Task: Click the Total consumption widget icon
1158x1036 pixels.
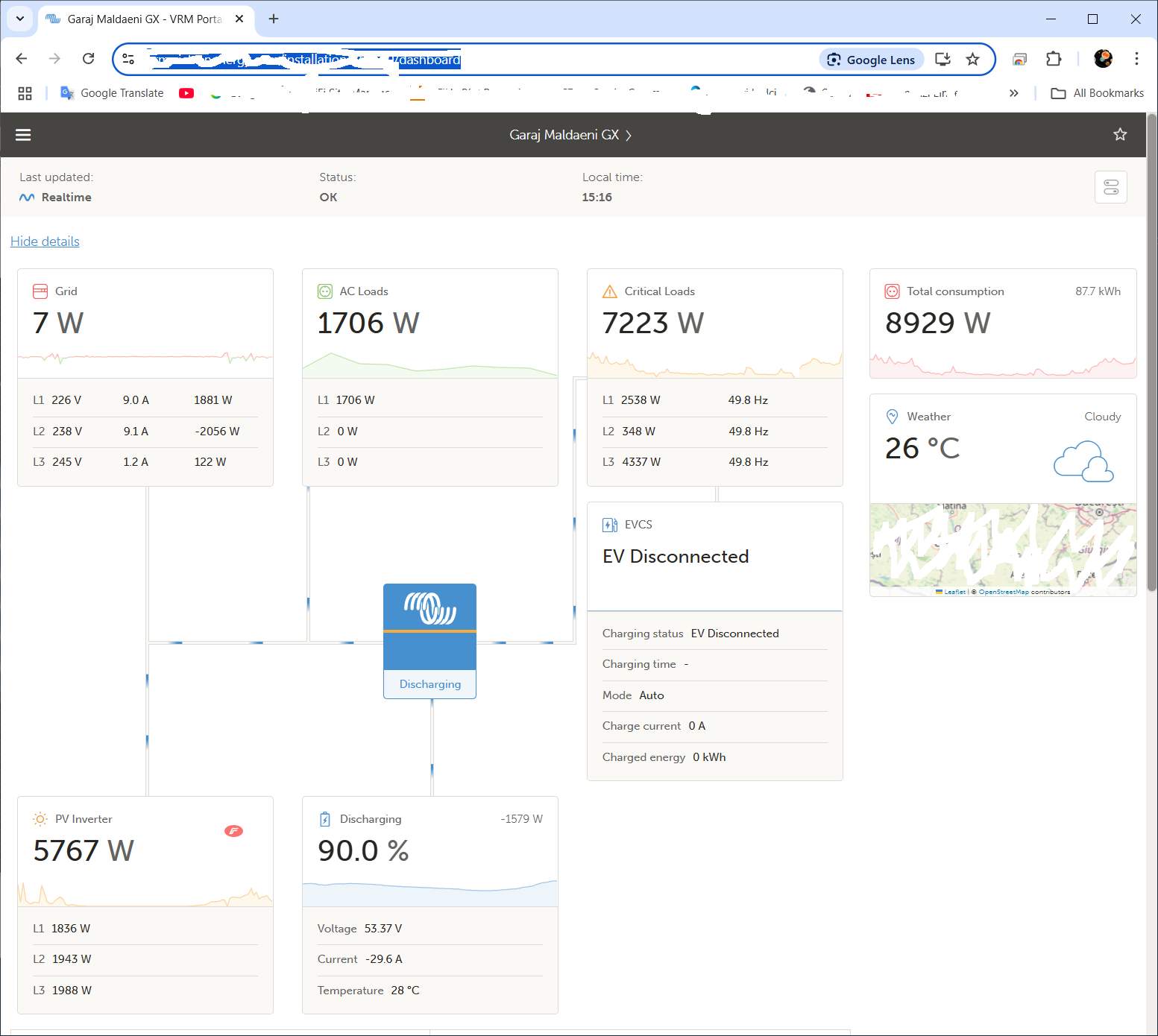Action: (892, 291)
